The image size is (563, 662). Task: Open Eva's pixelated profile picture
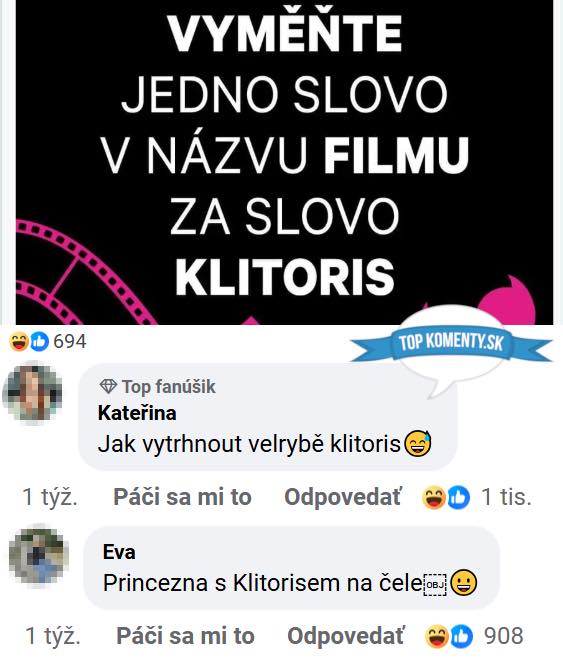tap(36, 555)
